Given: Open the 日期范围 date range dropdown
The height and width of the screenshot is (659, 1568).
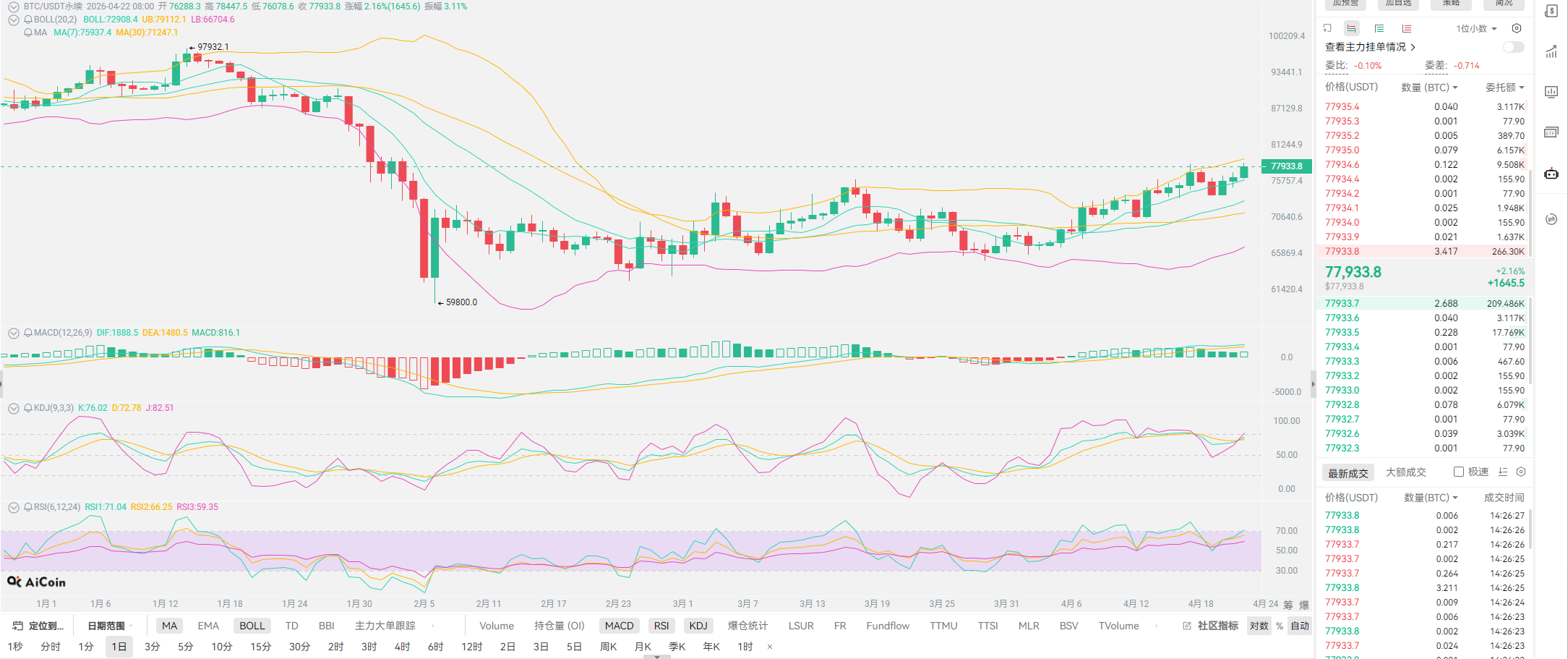Looking at the screenshot, I should click(x=107, y=626).
